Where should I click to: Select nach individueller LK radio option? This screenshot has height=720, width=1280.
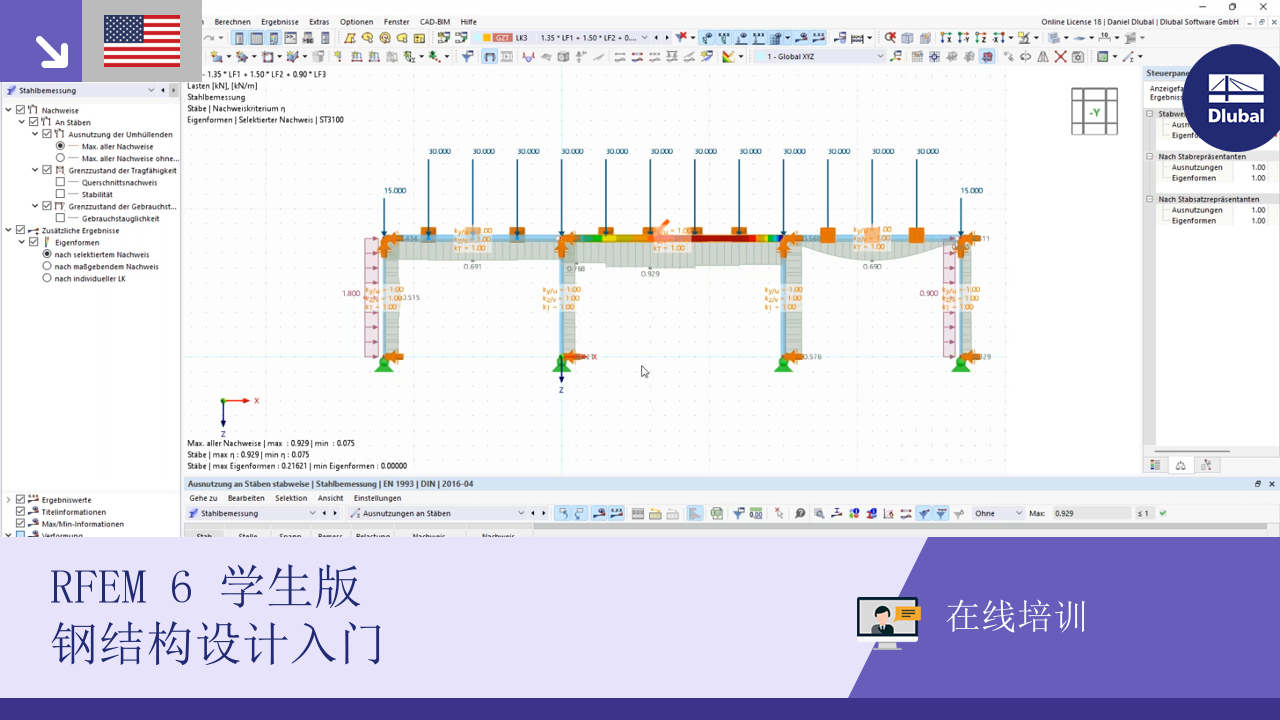pos(47,278)
